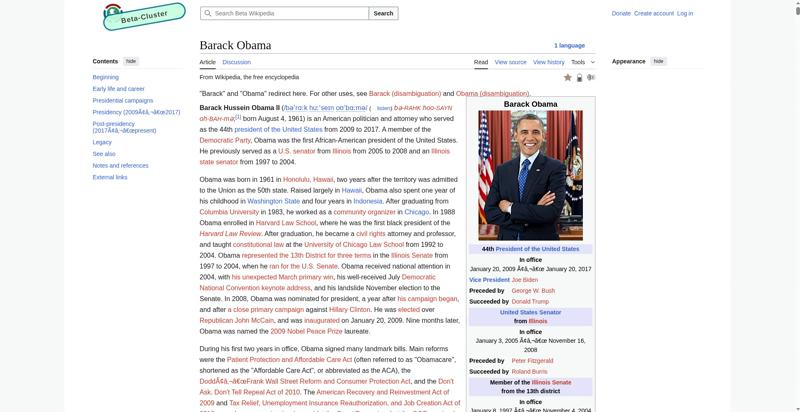Jump to Early life and career section
The width and height of the screenshot is (800, 412).
pyautogui.click(x=118, y=89)
